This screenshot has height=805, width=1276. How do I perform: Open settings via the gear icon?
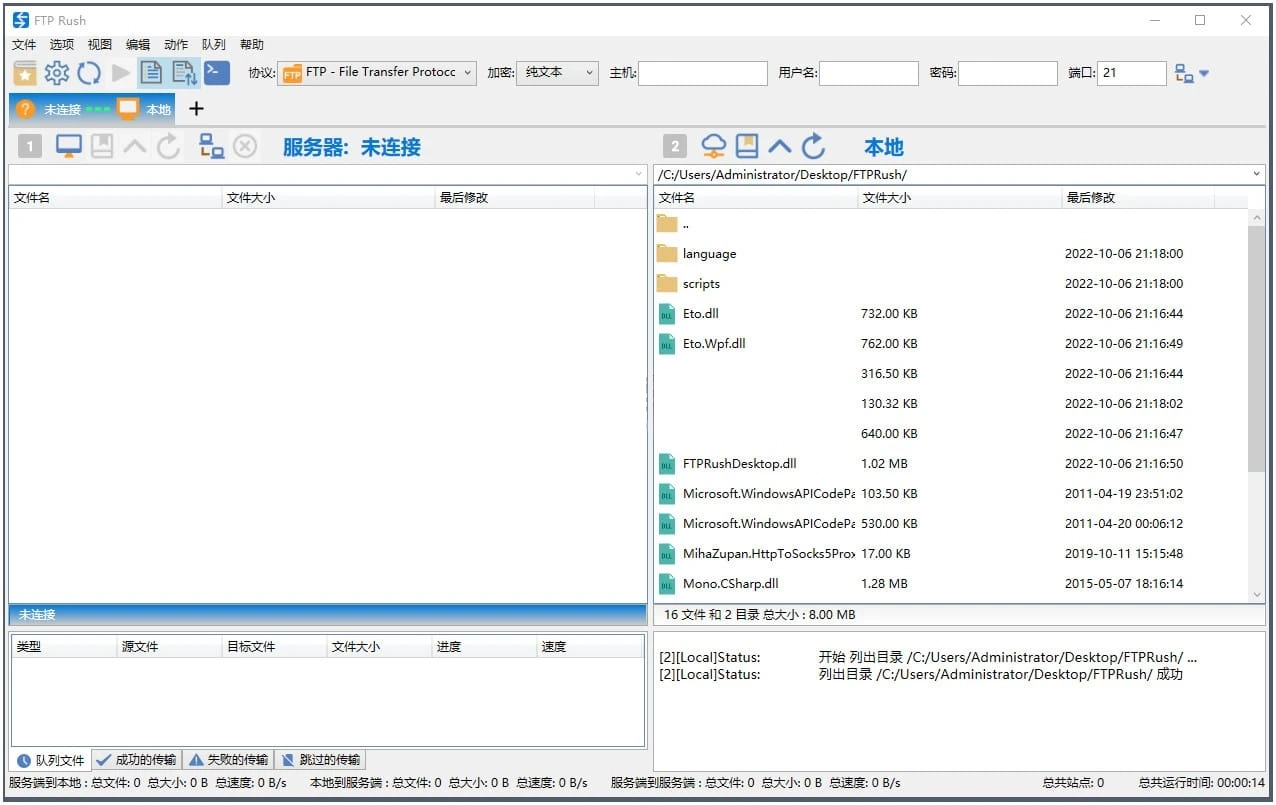click(57, 73)
